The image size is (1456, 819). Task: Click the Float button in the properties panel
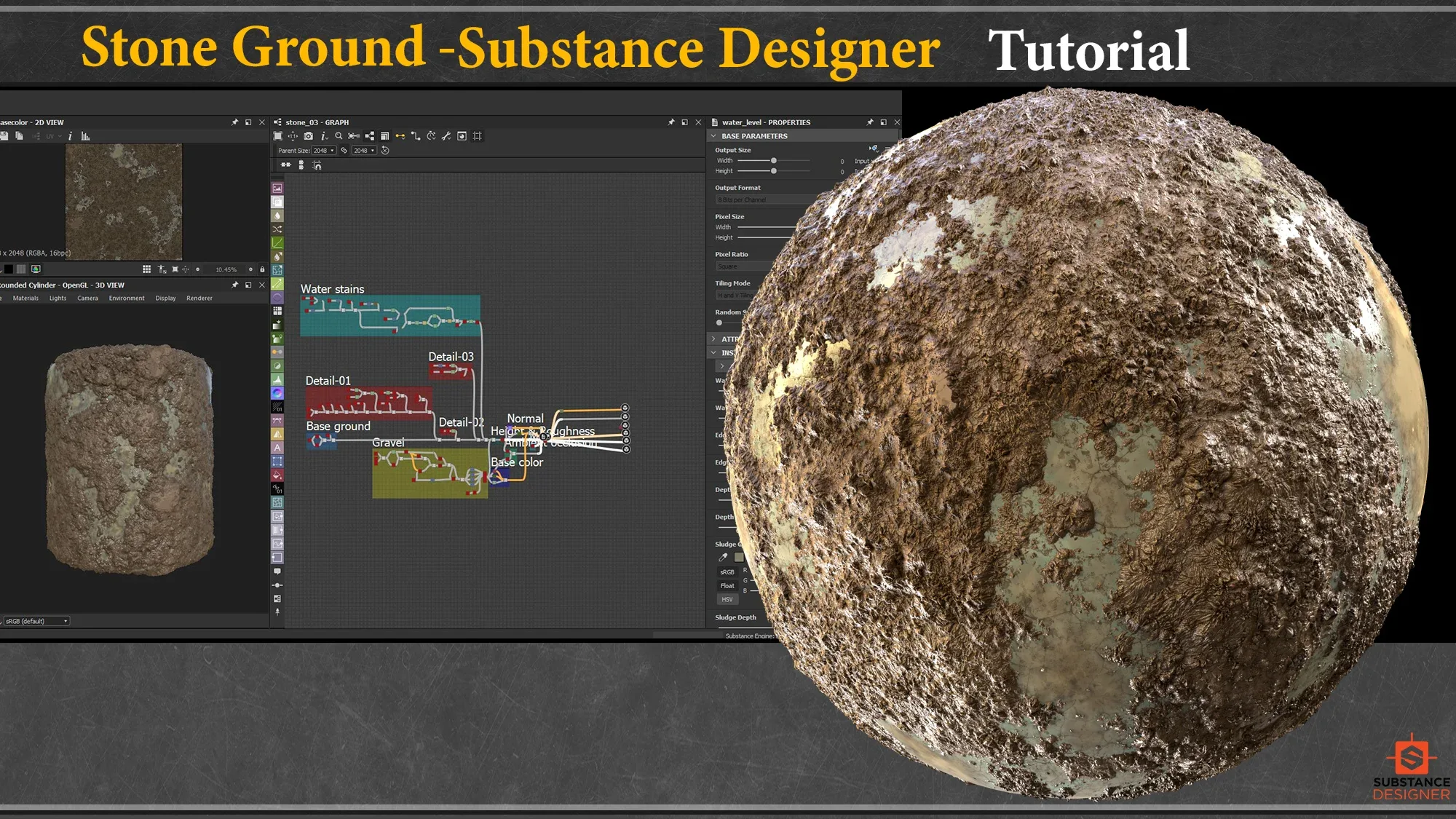727,585
